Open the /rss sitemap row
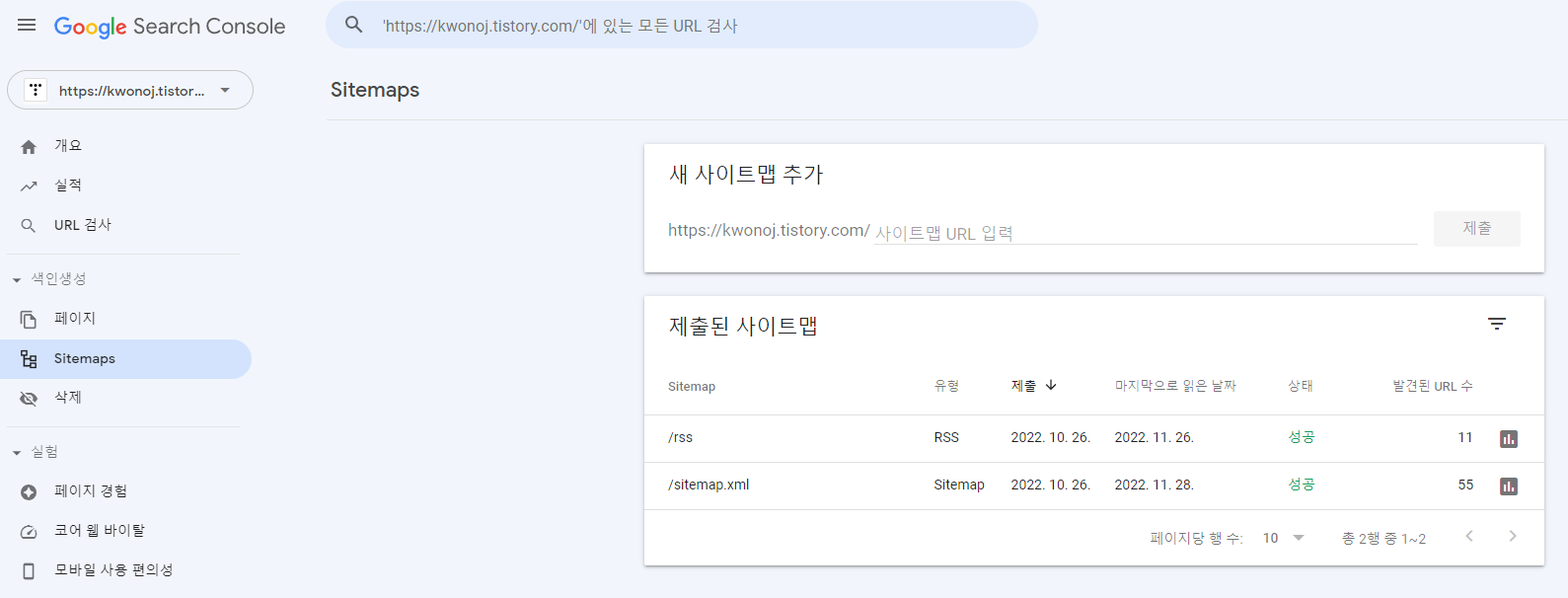1568x598 pixels. [1094, 438]
